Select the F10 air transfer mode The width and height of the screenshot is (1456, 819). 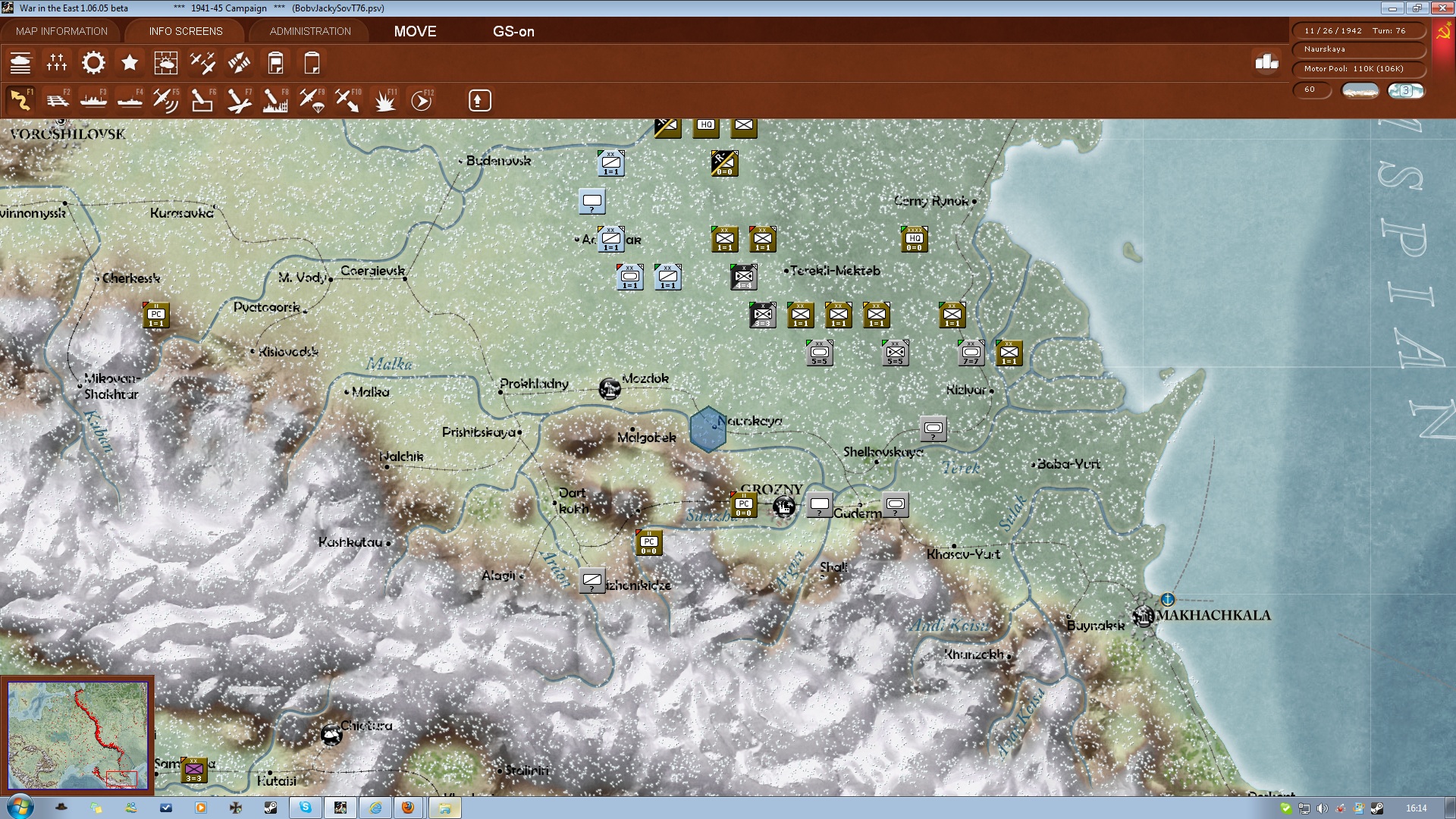[x=348, y=100]
